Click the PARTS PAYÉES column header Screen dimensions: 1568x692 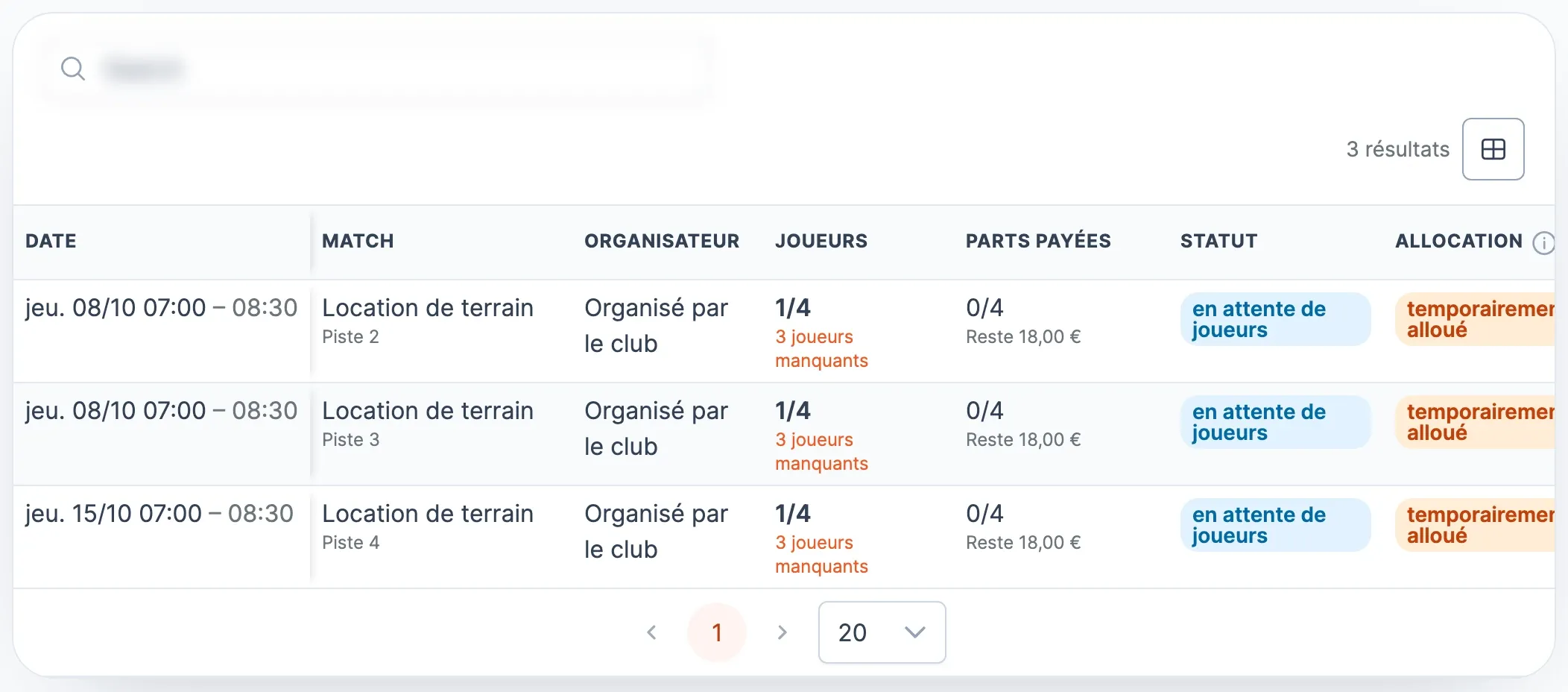[1038, 241]
